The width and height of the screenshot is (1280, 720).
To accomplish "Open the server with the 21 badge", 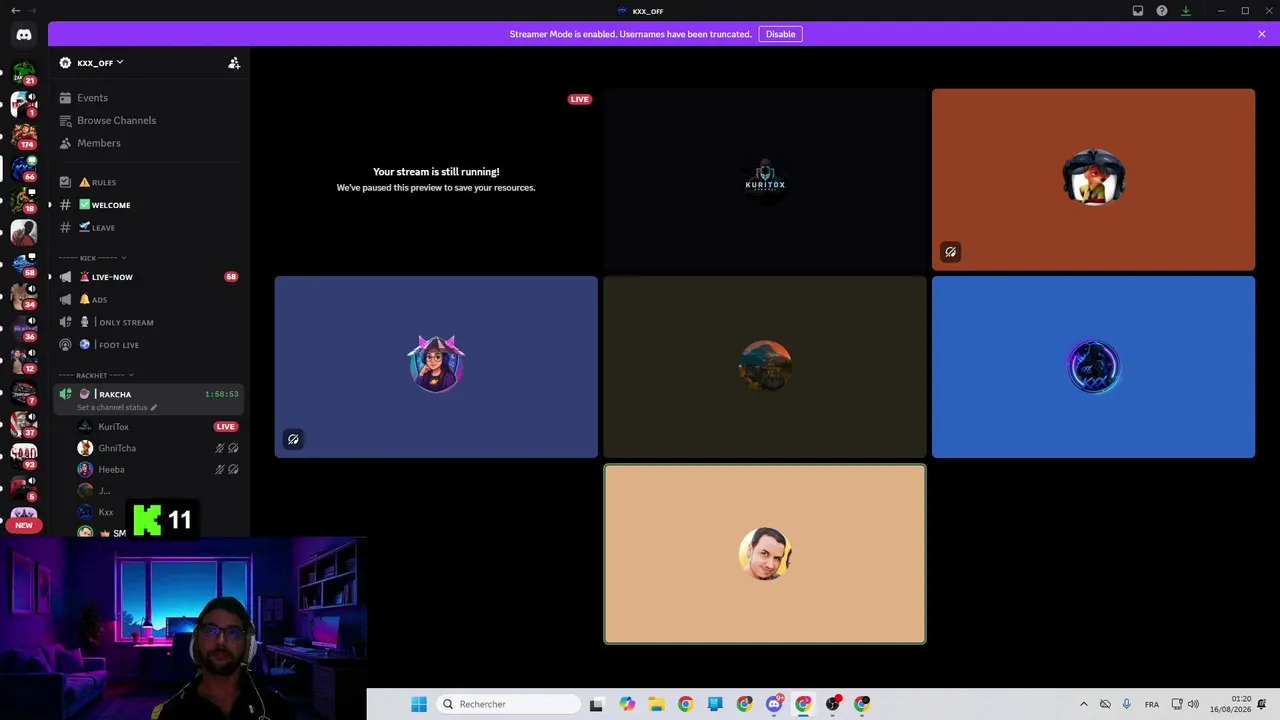I will coord(24,73).
